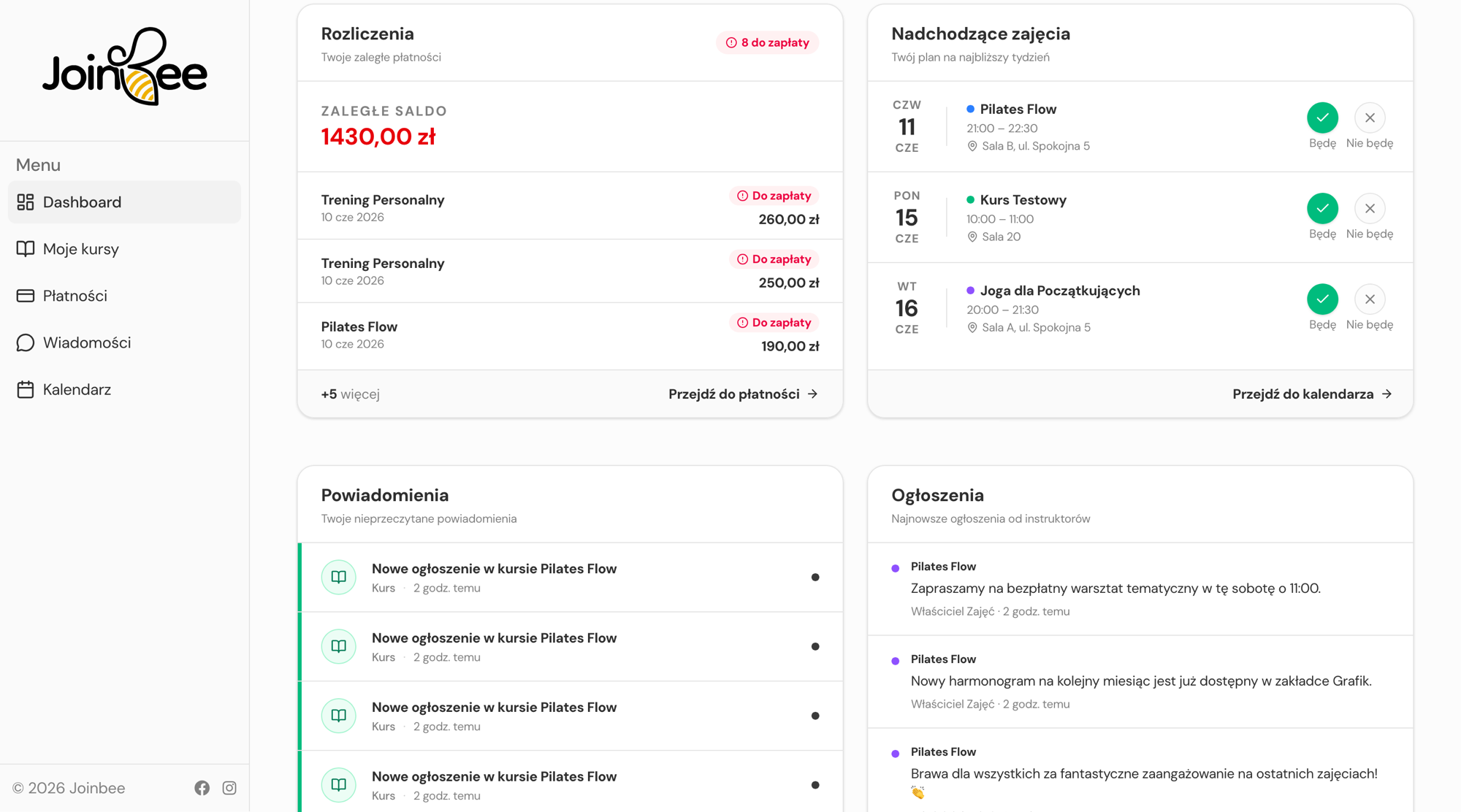The image size is (1461, 812).
Task: Open Moje kursy menu item
Action: (124, 249)
